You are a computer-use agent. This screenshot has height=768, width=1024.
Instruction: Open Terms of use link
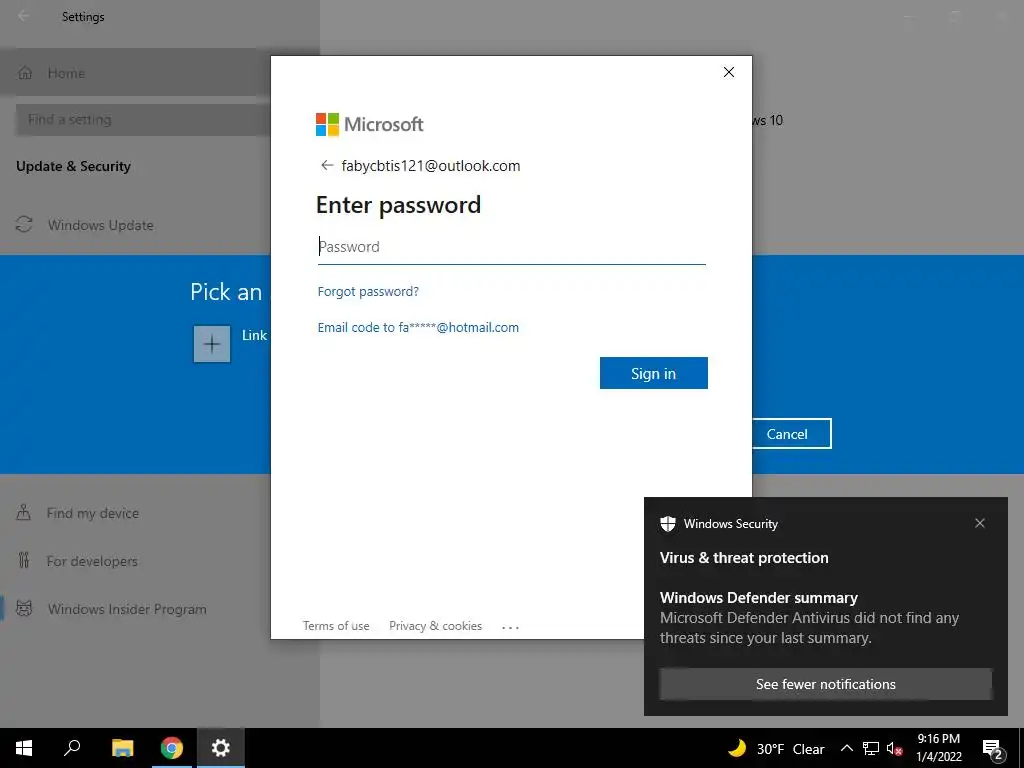pyautogui.click(x=336, y=626)
